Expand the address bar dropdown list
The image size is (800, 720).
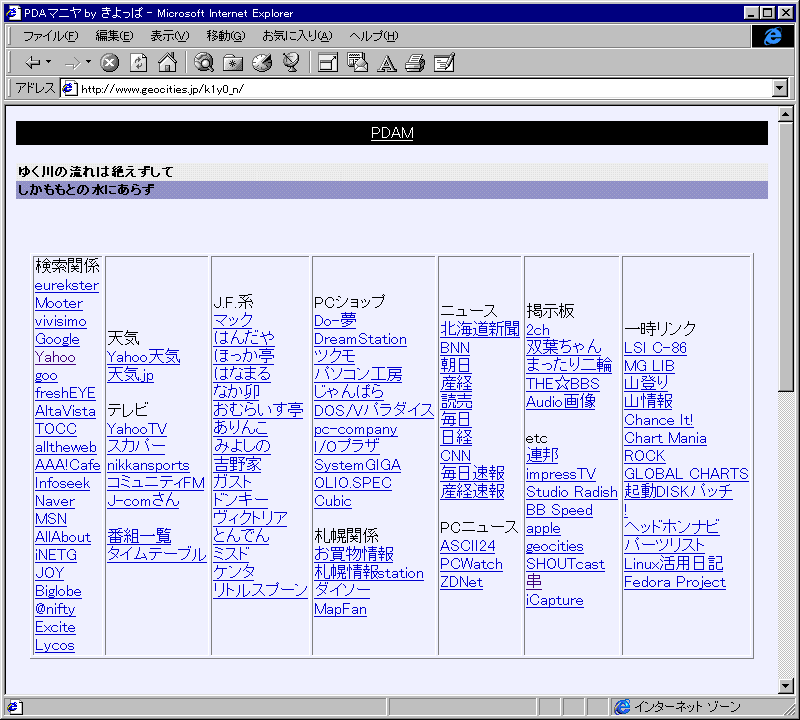(x=780, y=89)
